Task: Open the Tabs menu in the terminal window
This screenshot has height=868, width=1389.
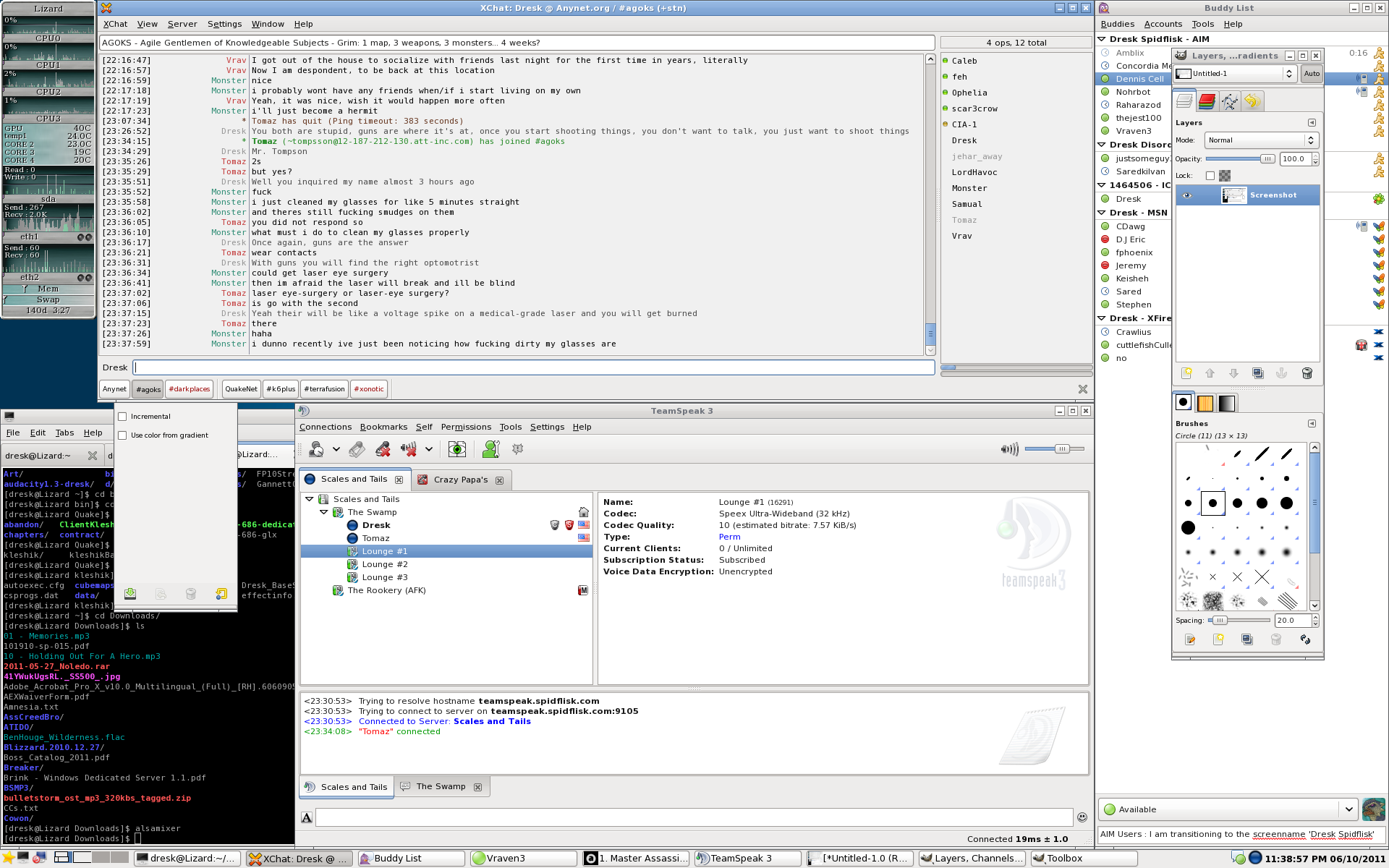Action: click(64, 433)
